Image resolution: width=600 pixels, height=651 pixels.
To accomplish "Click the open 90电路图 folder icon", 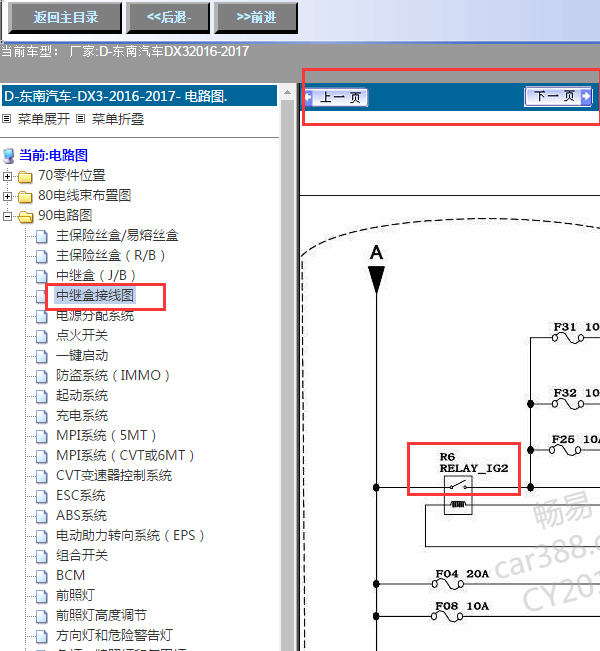I will pos(25,216).
